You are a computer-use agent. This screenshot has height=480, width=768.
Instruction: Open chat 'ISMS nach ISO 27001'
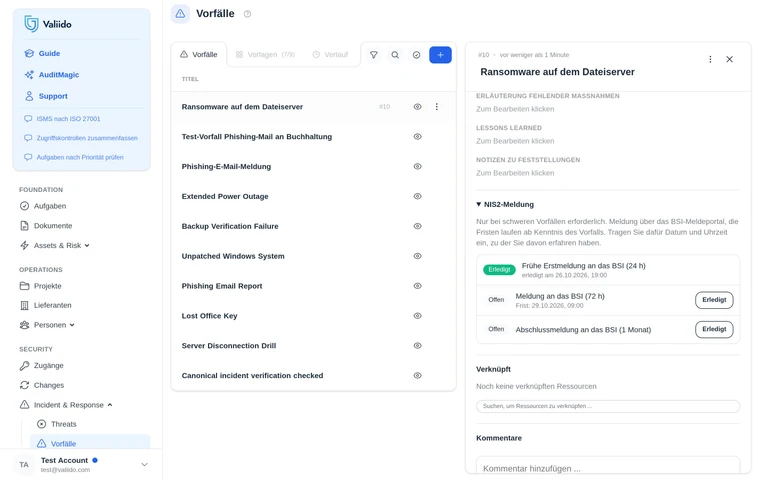(x=62, y=119)
